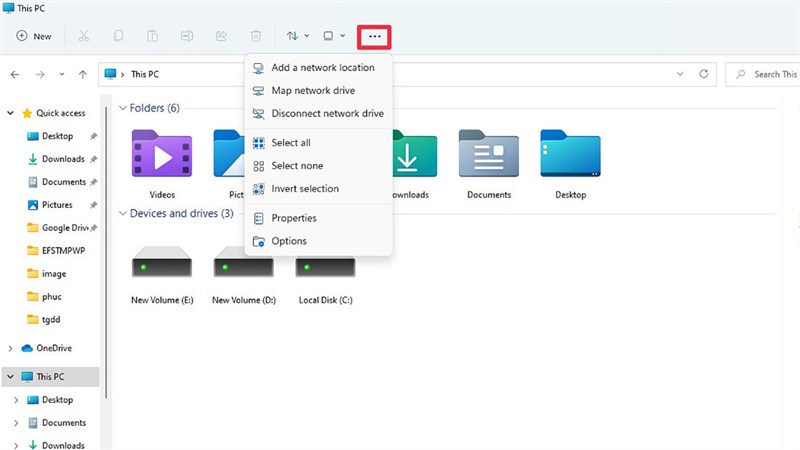800x450 pixels.
Task: Collapse the Folders (6) group
Action: click(123, 108)
